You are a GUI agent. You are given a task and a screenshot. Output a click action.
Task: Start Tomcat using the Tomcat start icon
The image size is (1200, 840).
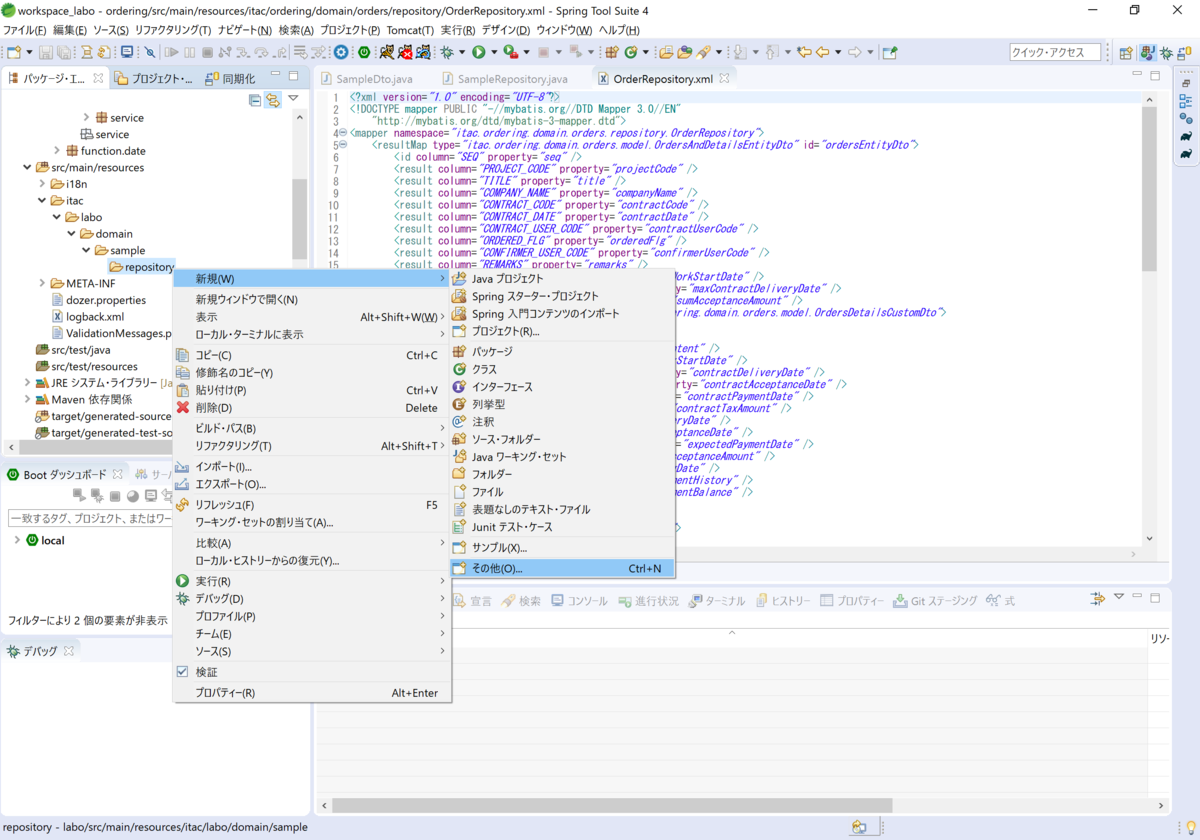click(388, 52)
